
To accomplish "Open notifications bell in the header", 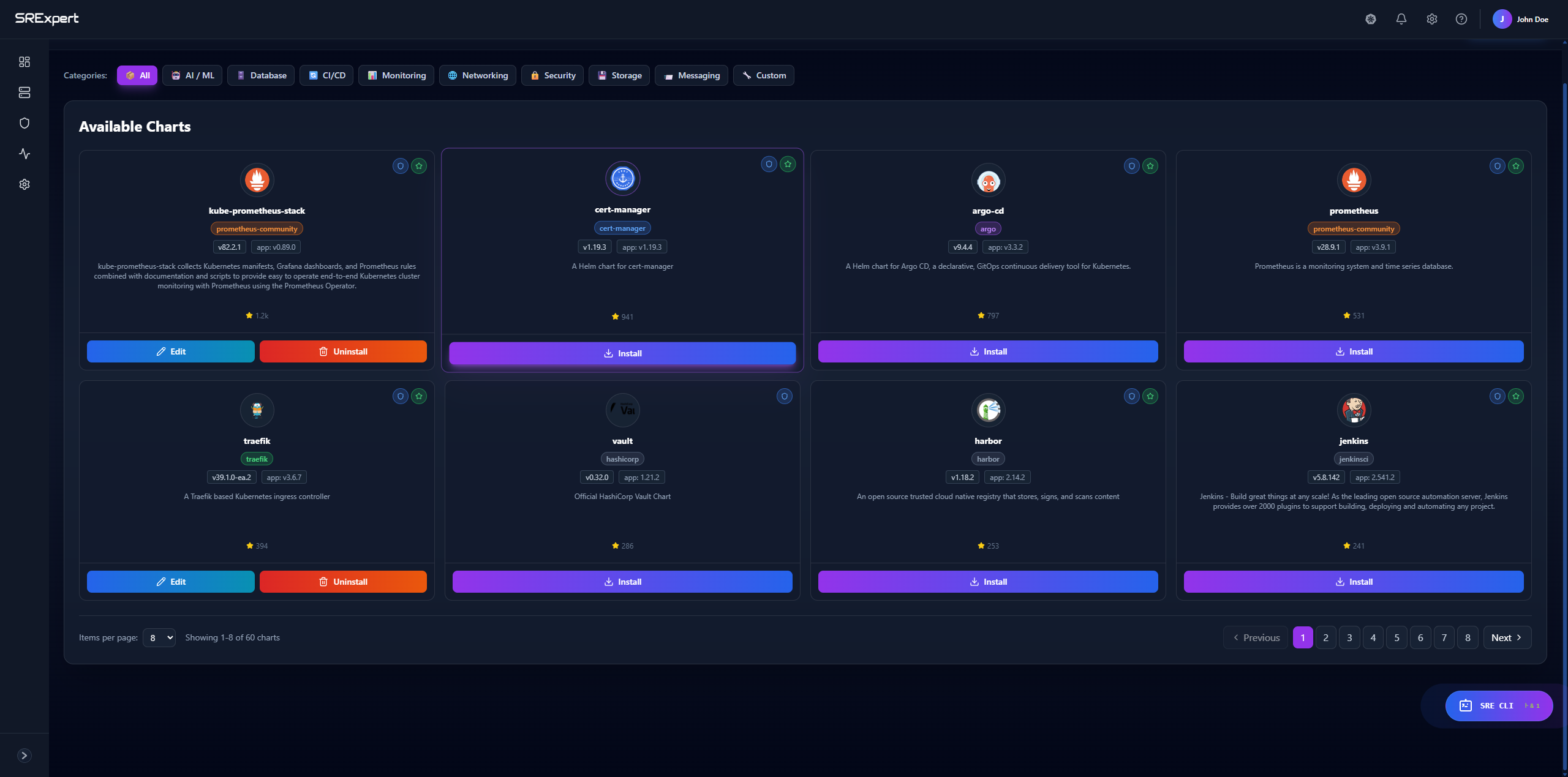I will point(1401,19).
